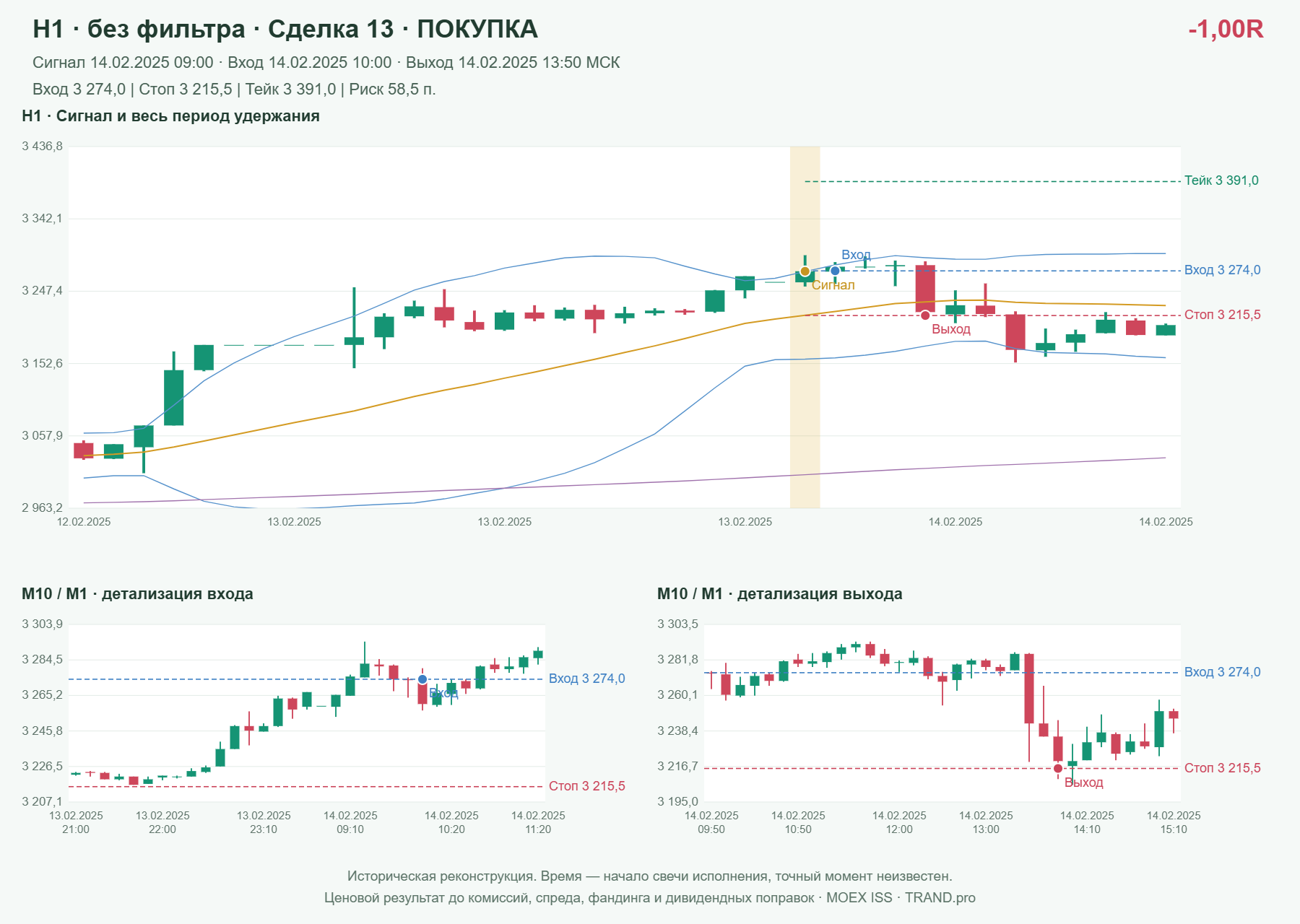1300x924 pixels.
Task: Select the 3 195,0 axis value
Action: [678, 801]
